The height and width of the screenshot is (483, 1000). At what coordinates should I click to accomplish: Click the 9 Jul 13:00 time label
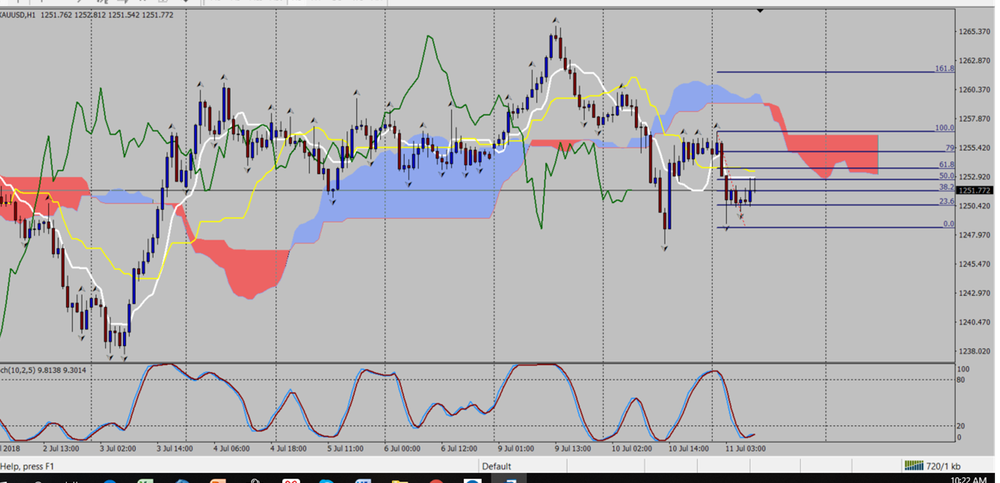pyautogui.click(x=571, y=449)
